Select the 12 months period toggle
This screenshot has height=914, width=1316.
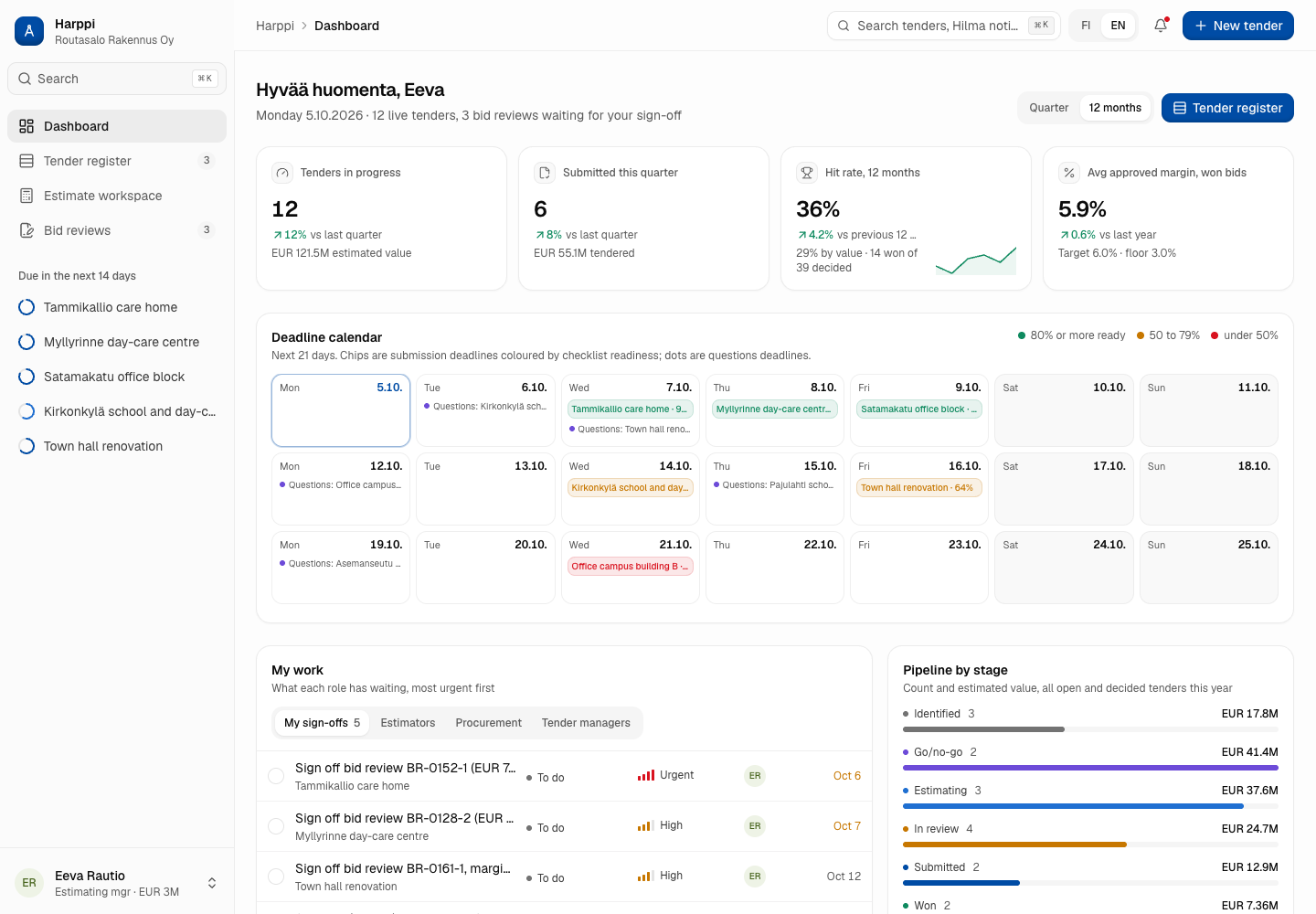click(x=1115, y=108)
